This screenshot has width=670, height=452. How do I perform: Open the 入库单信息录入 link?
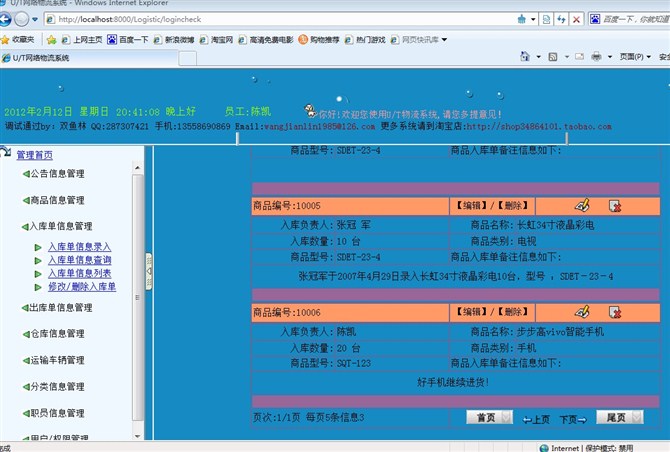pyautogui.click(x=79, y=247)
